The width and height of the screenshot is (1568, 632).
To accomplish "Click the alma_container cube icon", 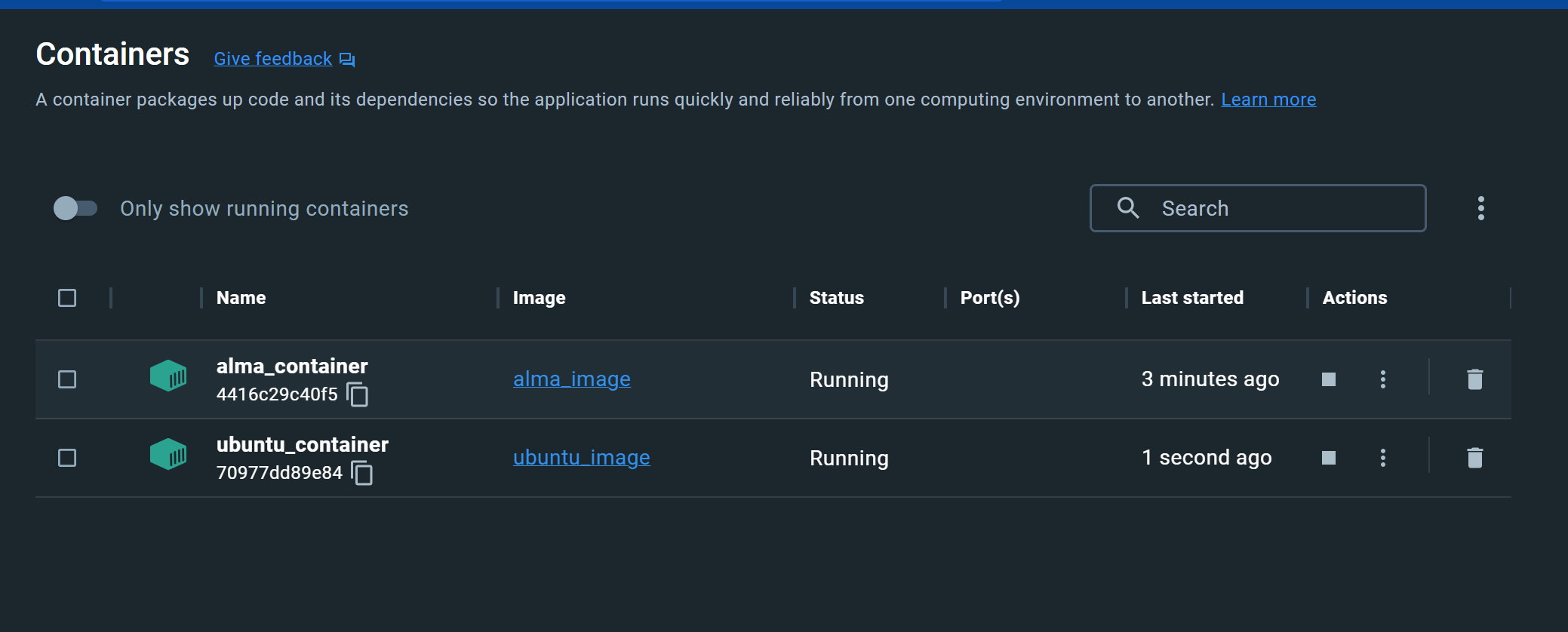I will 168,376.
